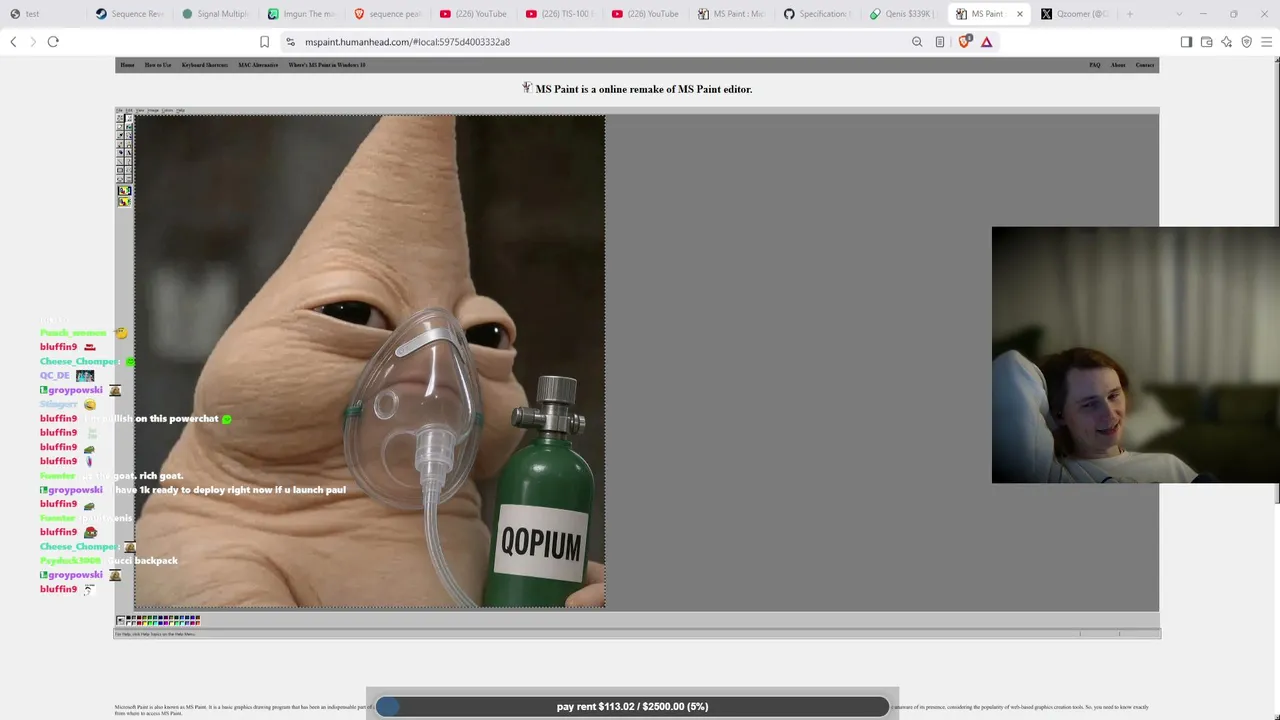Pick the orange color swatch
This screenshot has width=1280, height=720.
[198, 623]
